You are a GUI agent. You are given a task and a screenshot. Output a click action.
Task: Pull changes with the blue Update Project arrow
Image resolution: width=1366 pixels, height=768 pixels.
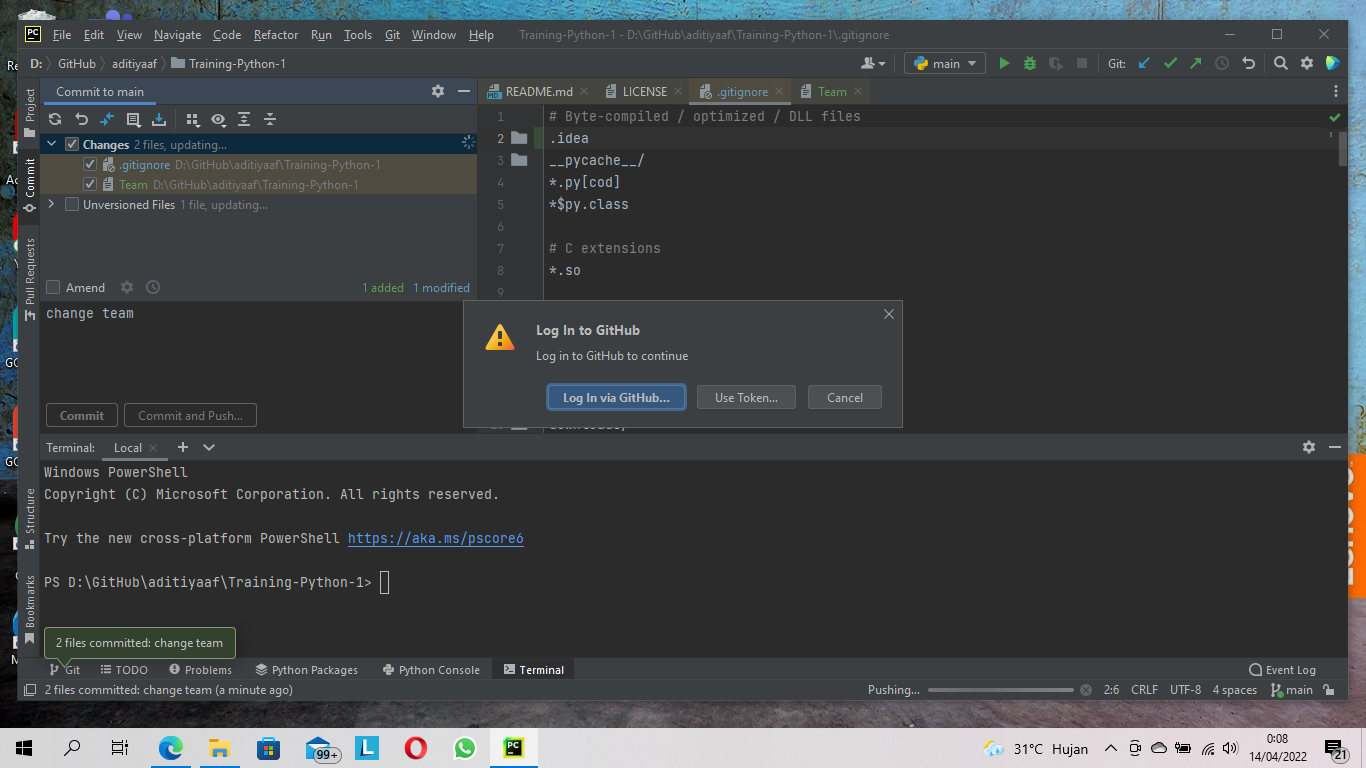[x=1144, y=62]
